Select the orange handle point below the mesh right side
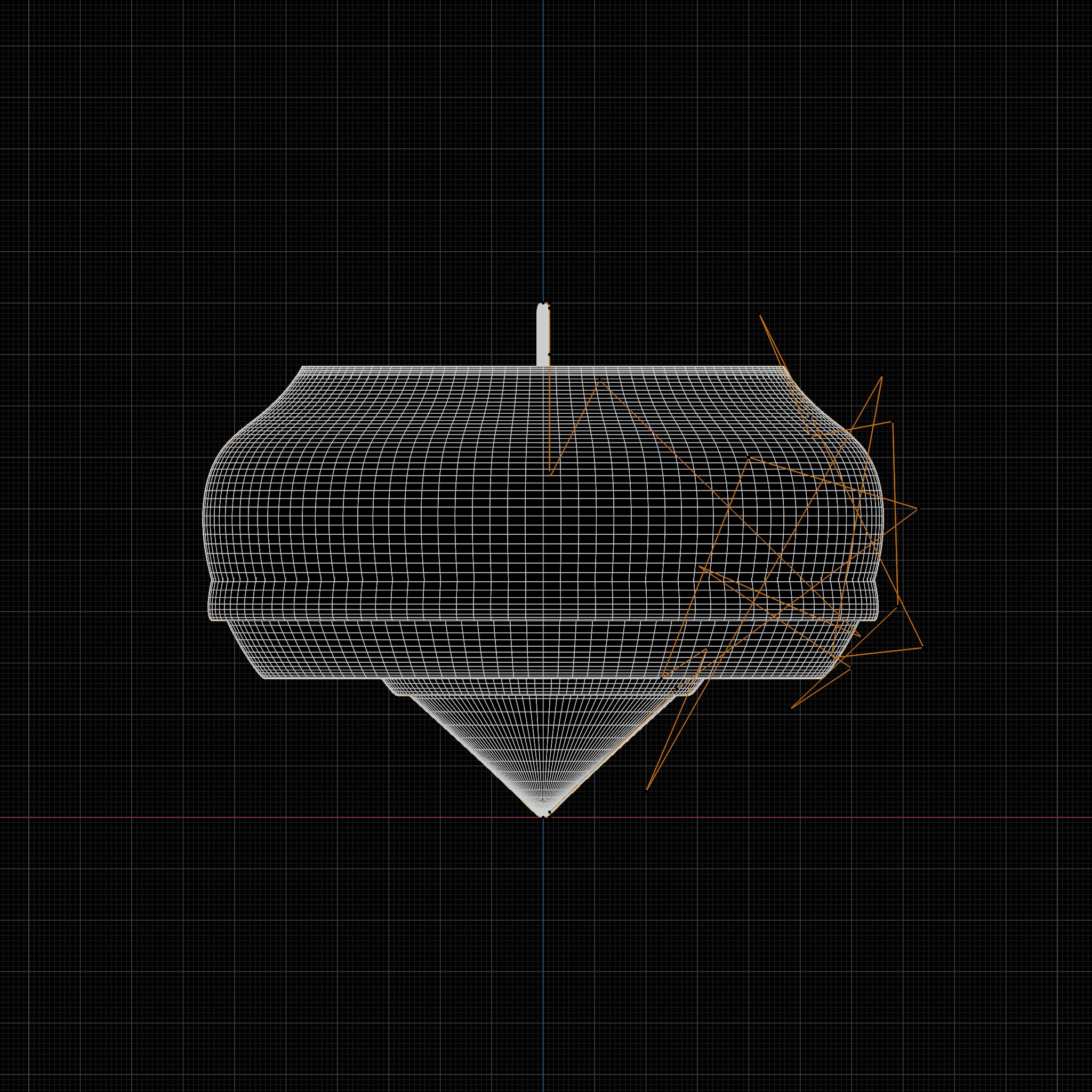Viewport: 1092px width, 1092px height. point(792,708)
